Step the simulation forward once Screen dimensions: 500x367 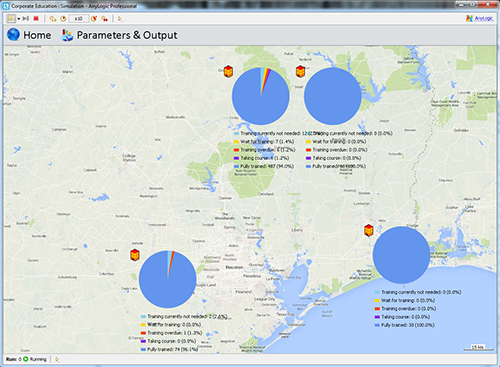26,18
